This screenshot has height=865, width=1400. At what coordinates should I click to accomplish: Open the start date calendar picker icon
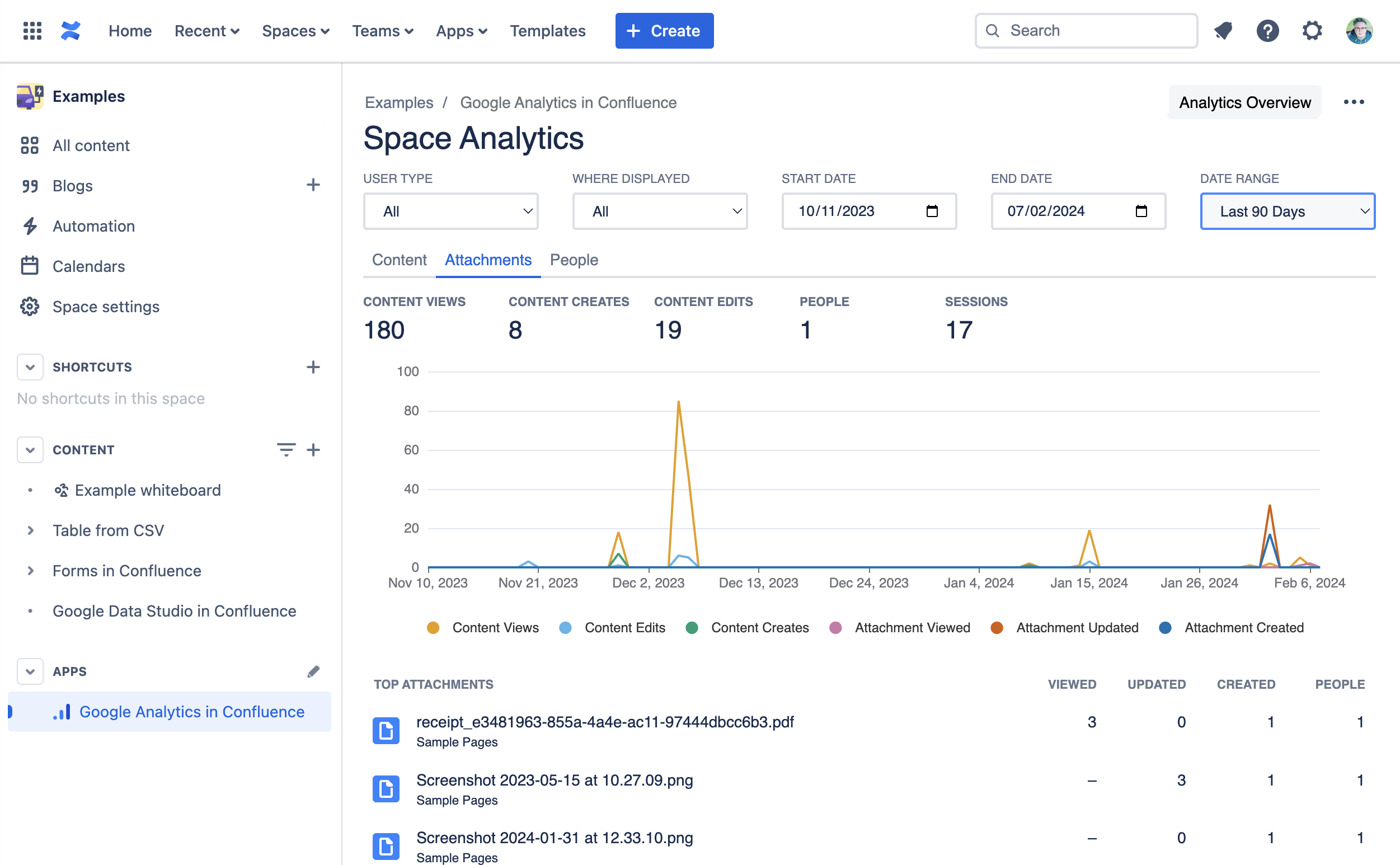point(932,211)
